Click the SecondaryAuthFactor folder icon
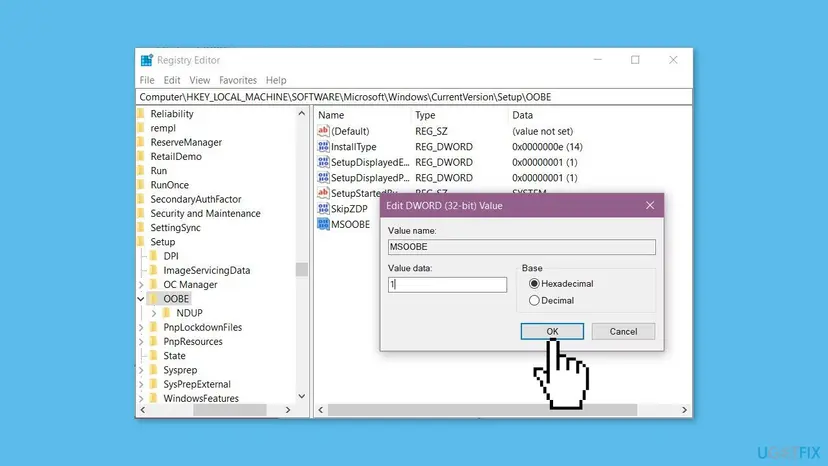 tap(140, 199)
